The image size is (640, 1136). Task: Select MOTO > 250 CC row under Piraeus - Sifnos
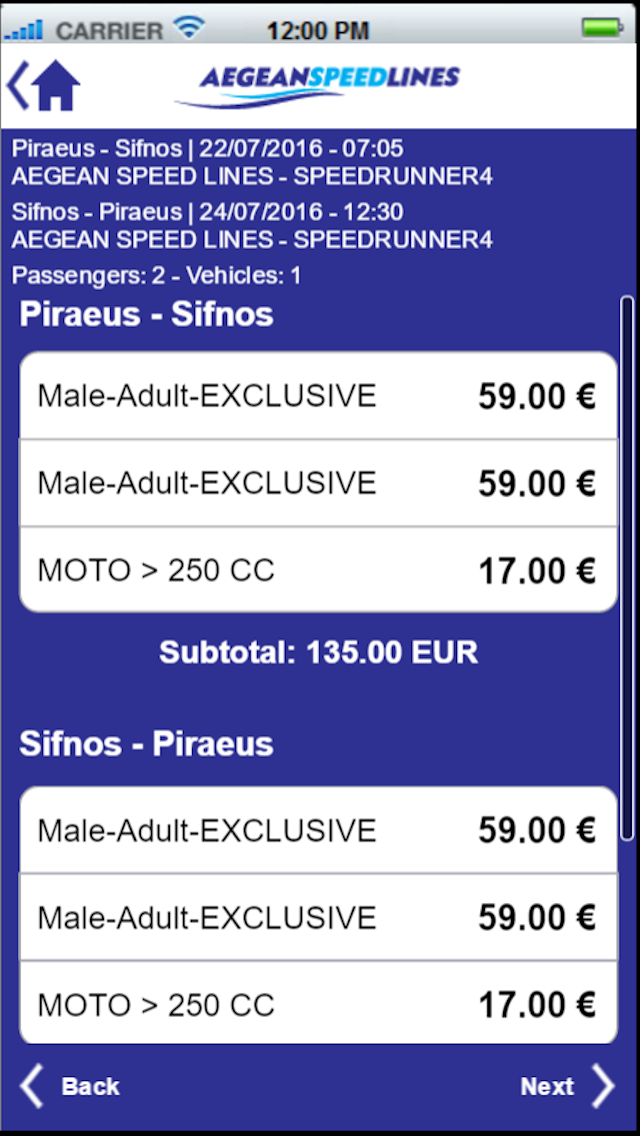[x=318, y=569]
